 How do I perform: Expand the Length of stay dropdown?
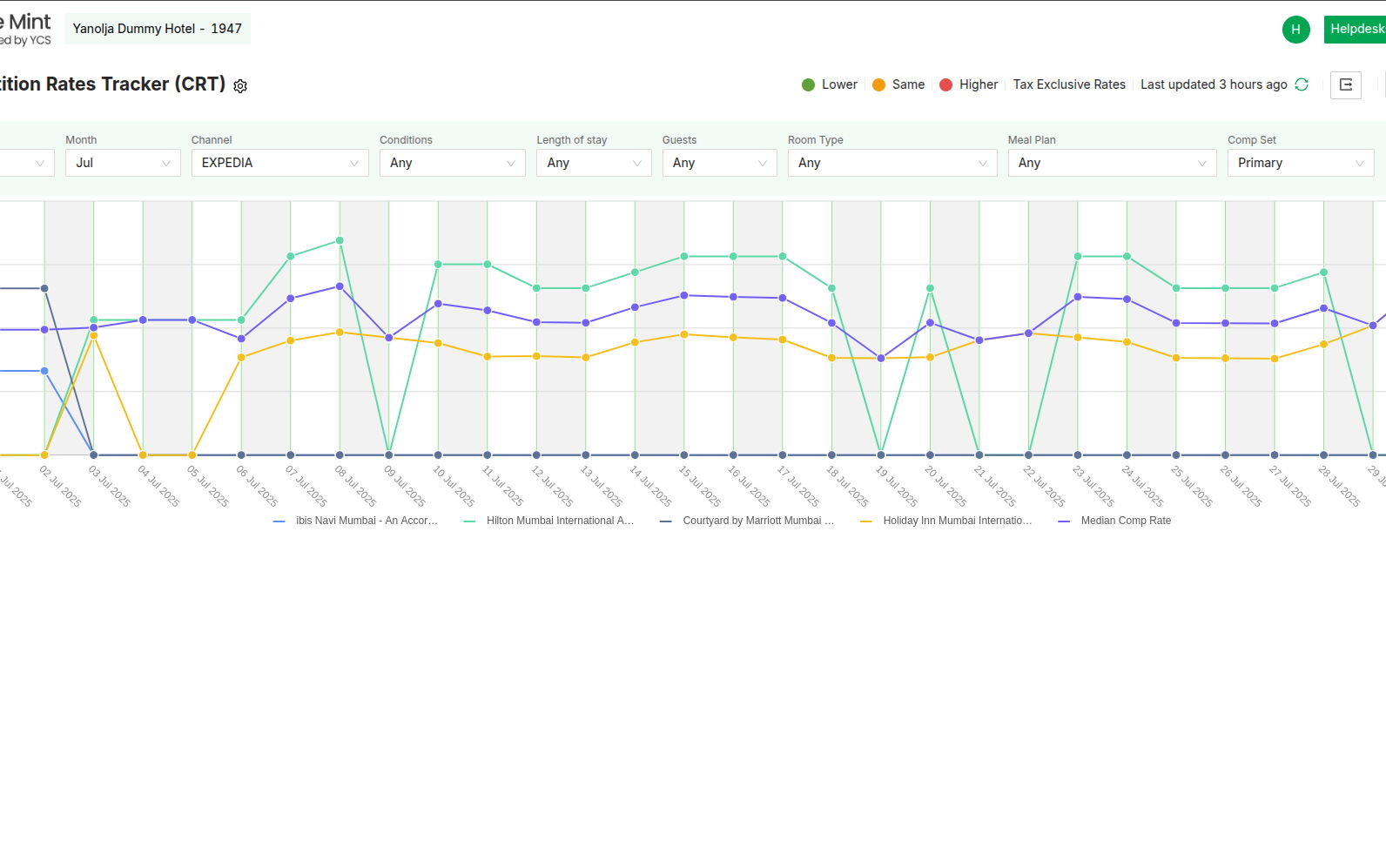coord(594,163)
